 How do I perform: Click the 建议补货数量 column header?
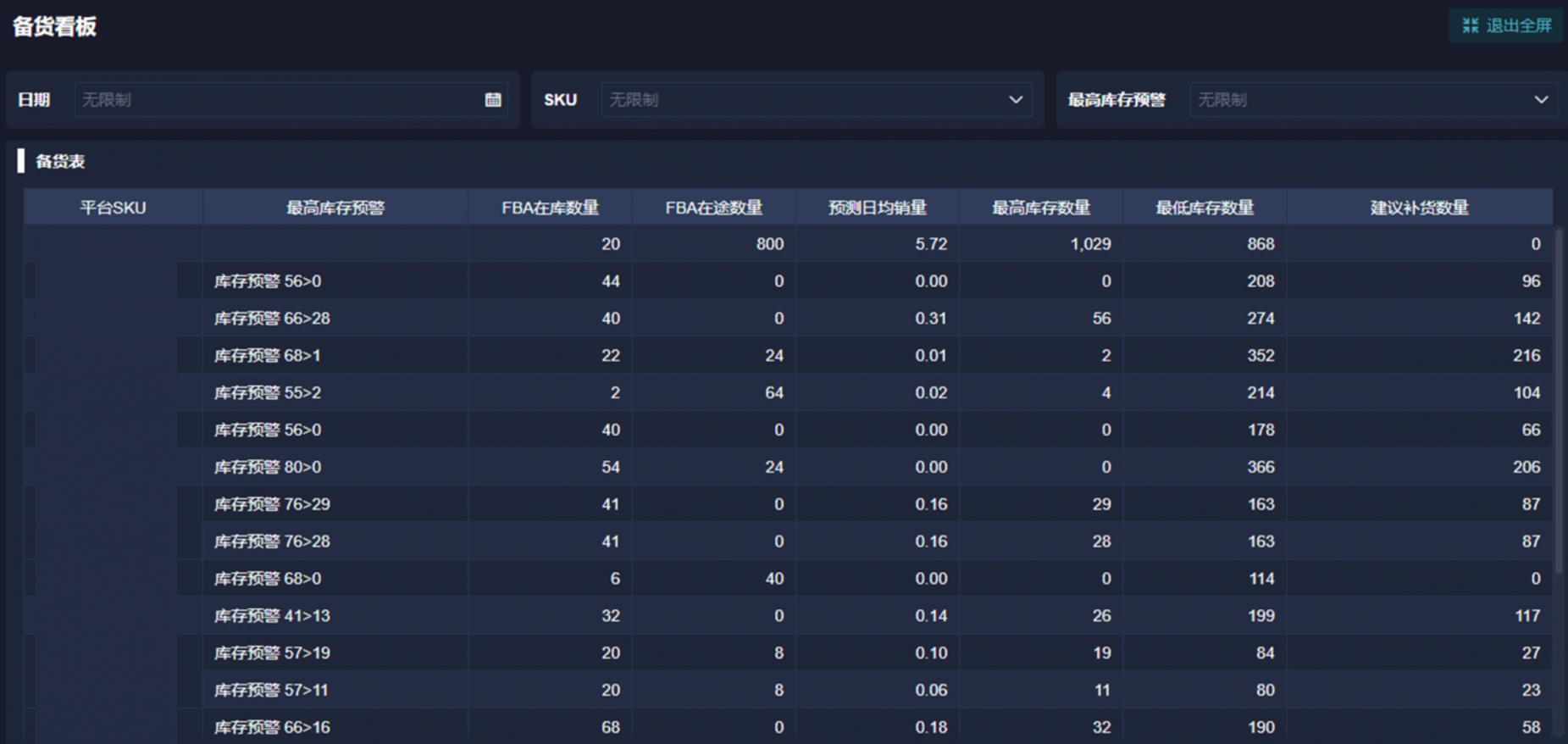tap(1419, 208)
